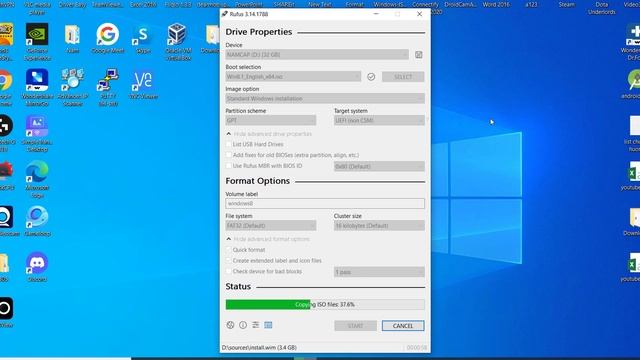Screen dimensions: 640x360
Task: Collapse Hide advanced drive properties
Action: [x=269, y=134]
